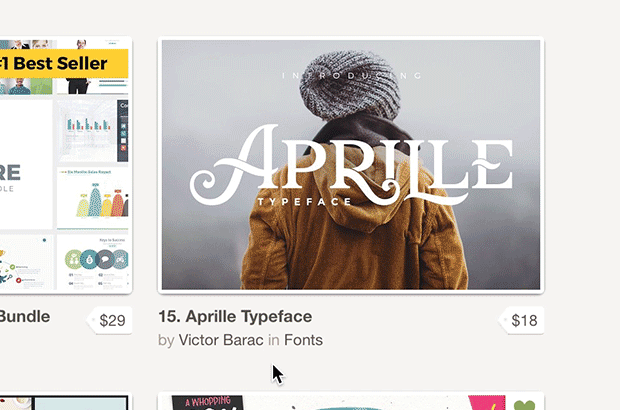Viewport: 620px width, 410px height.
Task: Click the $29 price tag
Action: click(x=110, y=320)
